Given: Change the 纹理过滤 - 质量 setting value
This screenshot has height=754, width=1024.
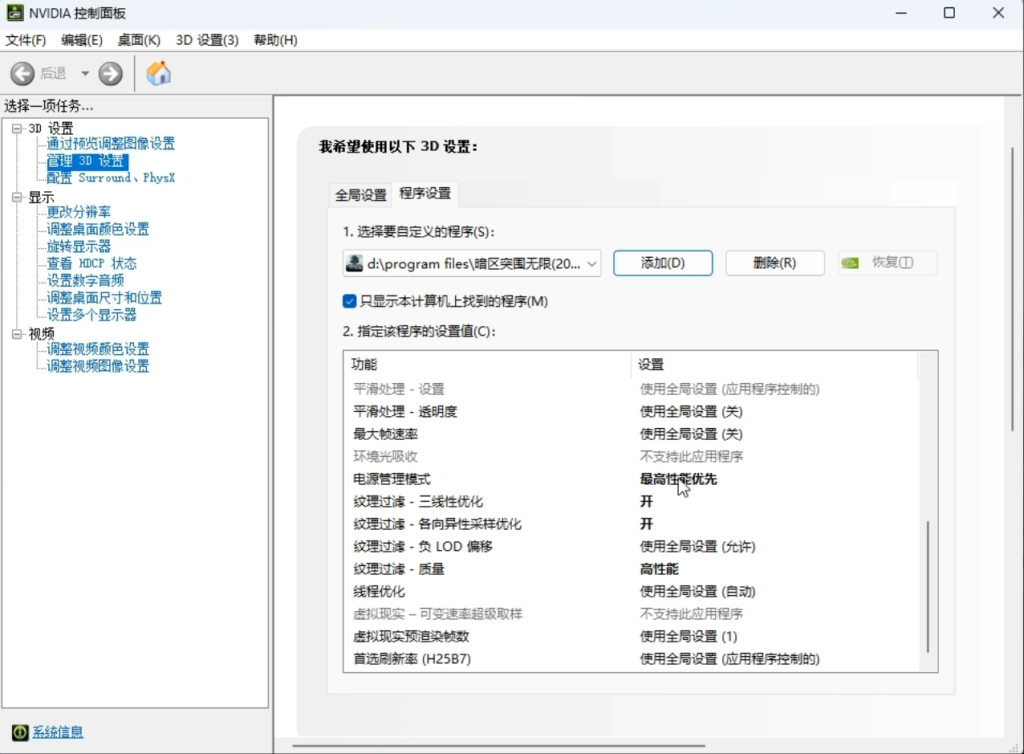Looking at the screenshot, I should 659,569.
